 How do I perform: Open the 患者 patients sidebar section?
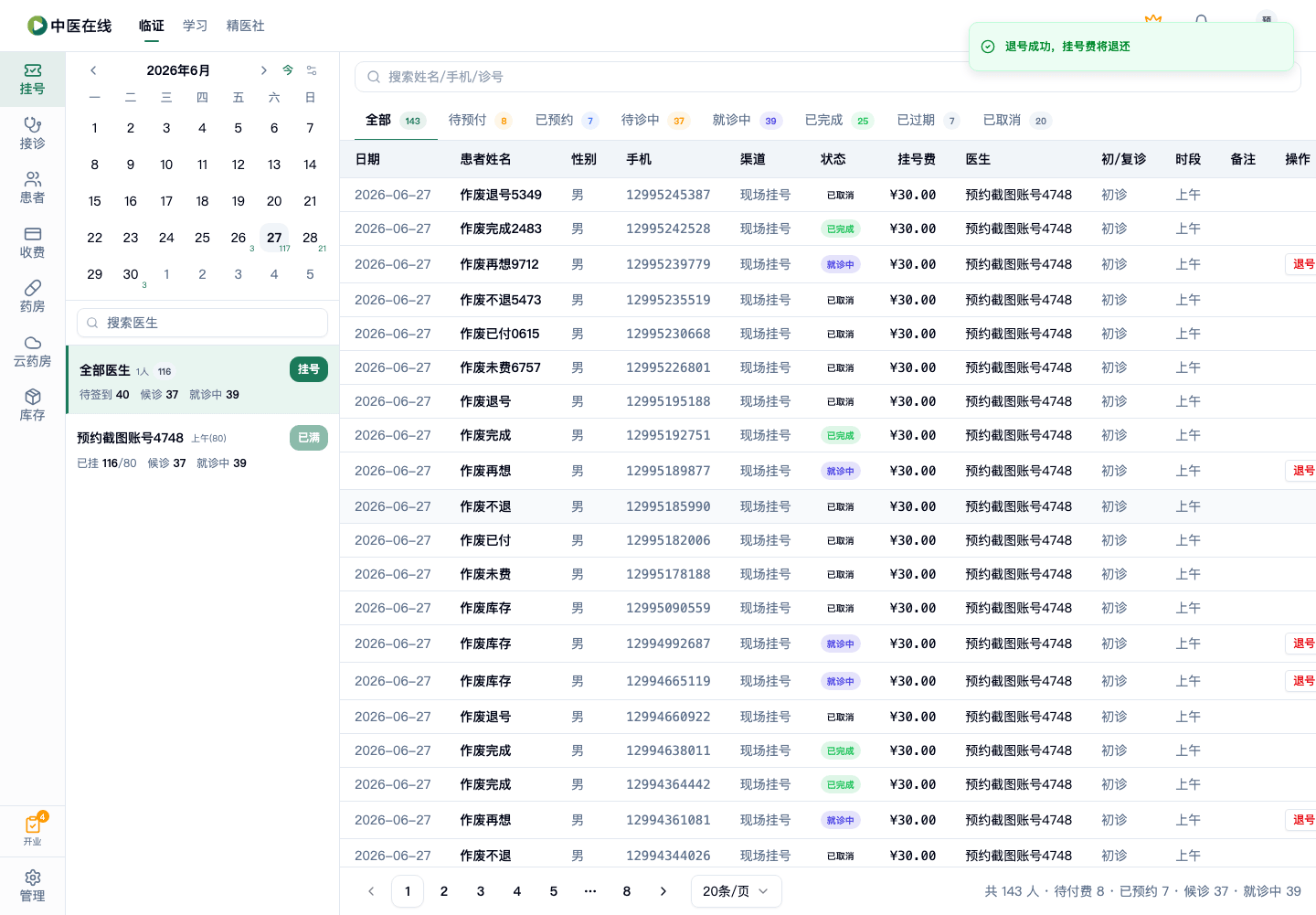pos(32,187)
